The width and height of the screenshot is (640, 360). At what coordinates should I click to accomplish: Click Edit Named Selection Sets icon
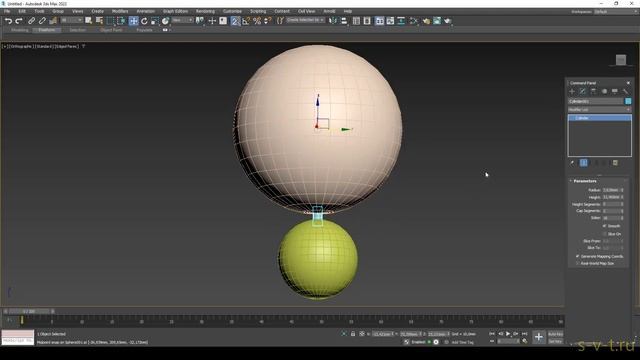coord(280,21)
